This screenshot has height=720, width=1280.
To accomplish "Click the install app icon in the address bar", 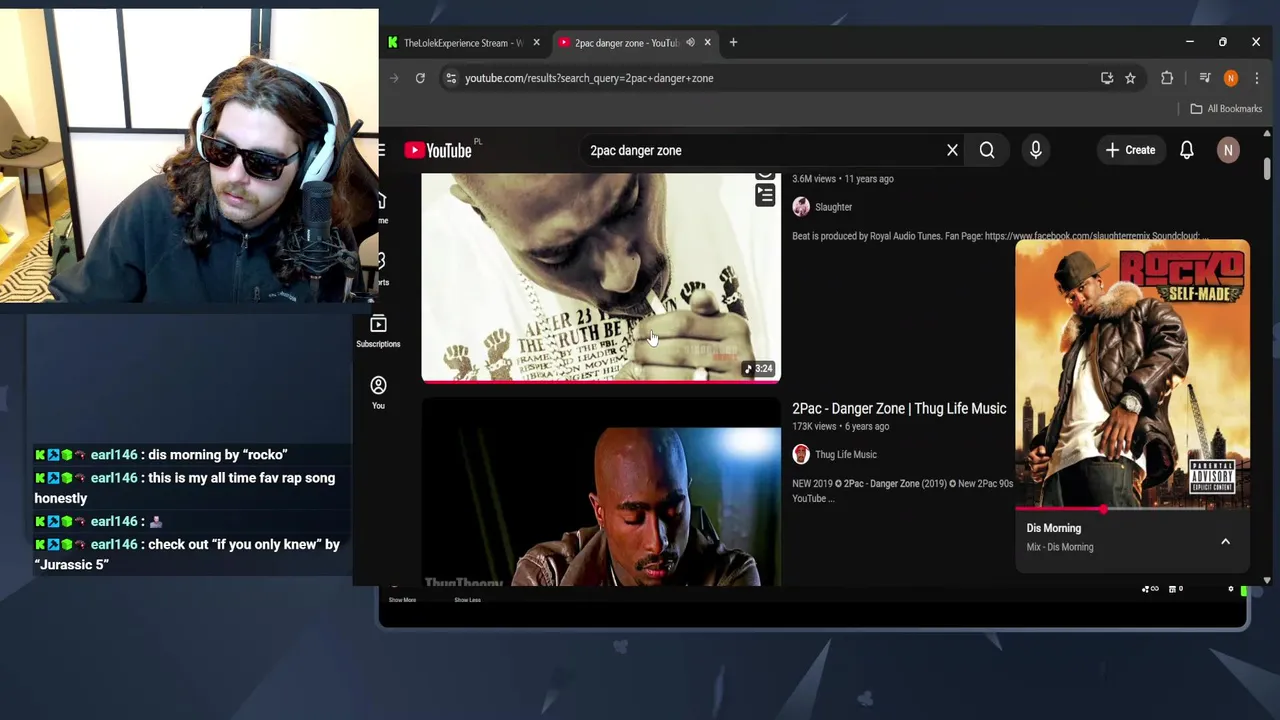I will (x=1107, y=78).
